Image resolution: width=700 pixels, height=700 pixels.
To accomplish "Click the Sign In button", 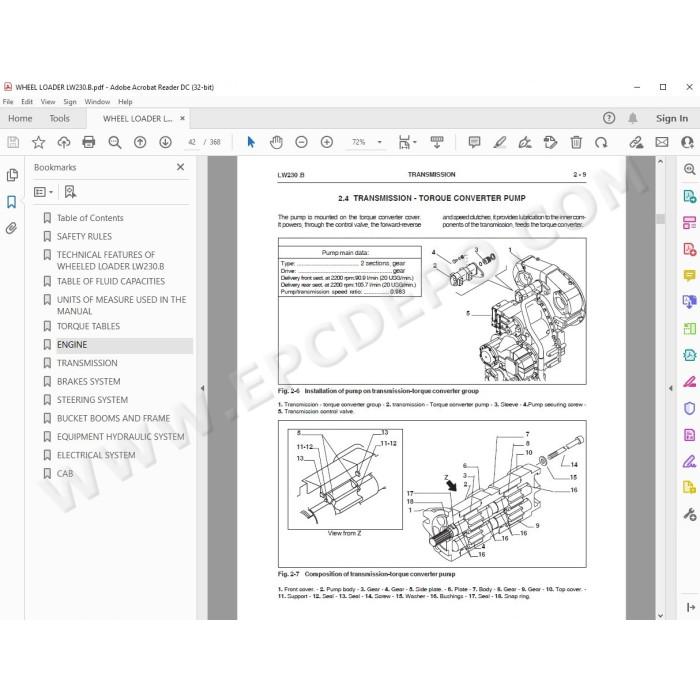I will 671,118.
